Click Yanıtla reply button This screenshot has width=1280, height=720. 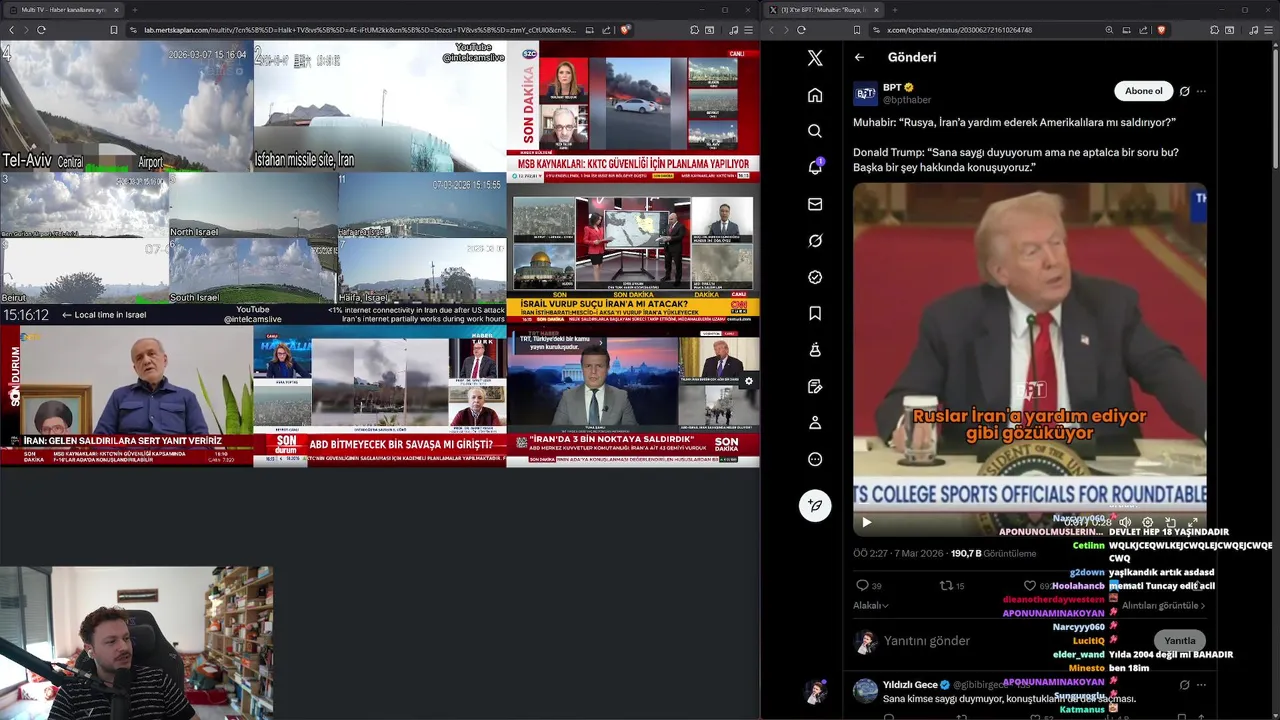click(x=1179, y=640)
